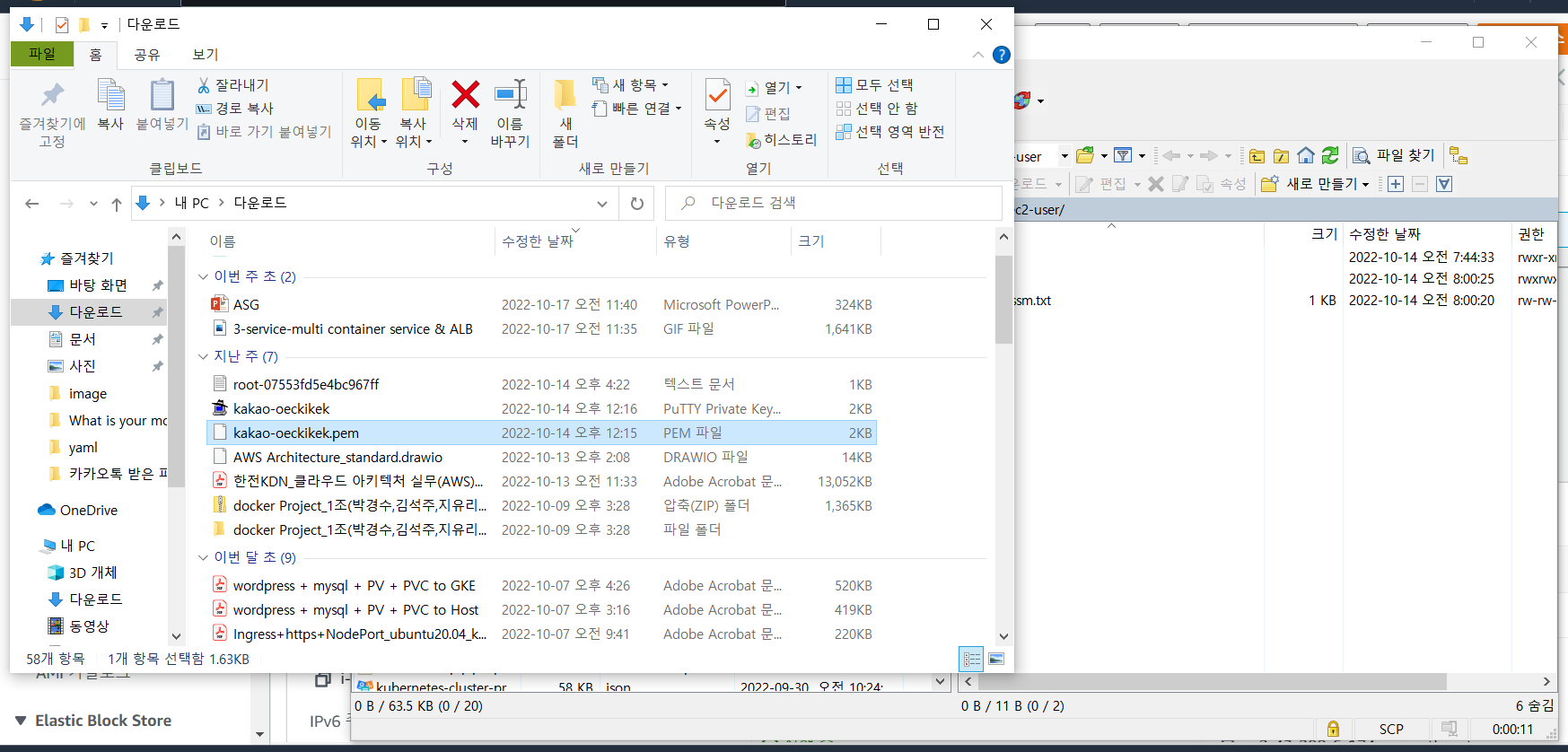
Task: Switch to the 보기 ribbon tab
Action: (206, 55)
